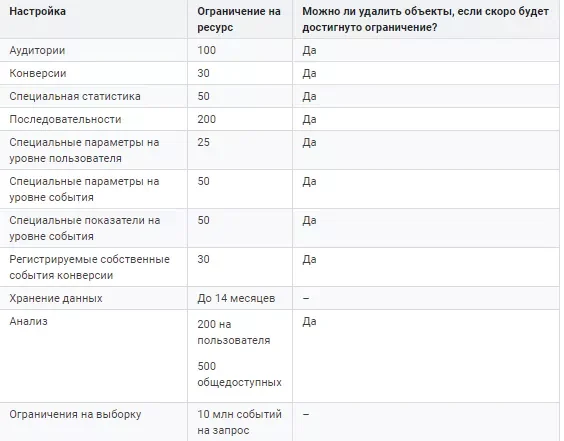Select the «До 14 месяцев» cell

[236, 299]
